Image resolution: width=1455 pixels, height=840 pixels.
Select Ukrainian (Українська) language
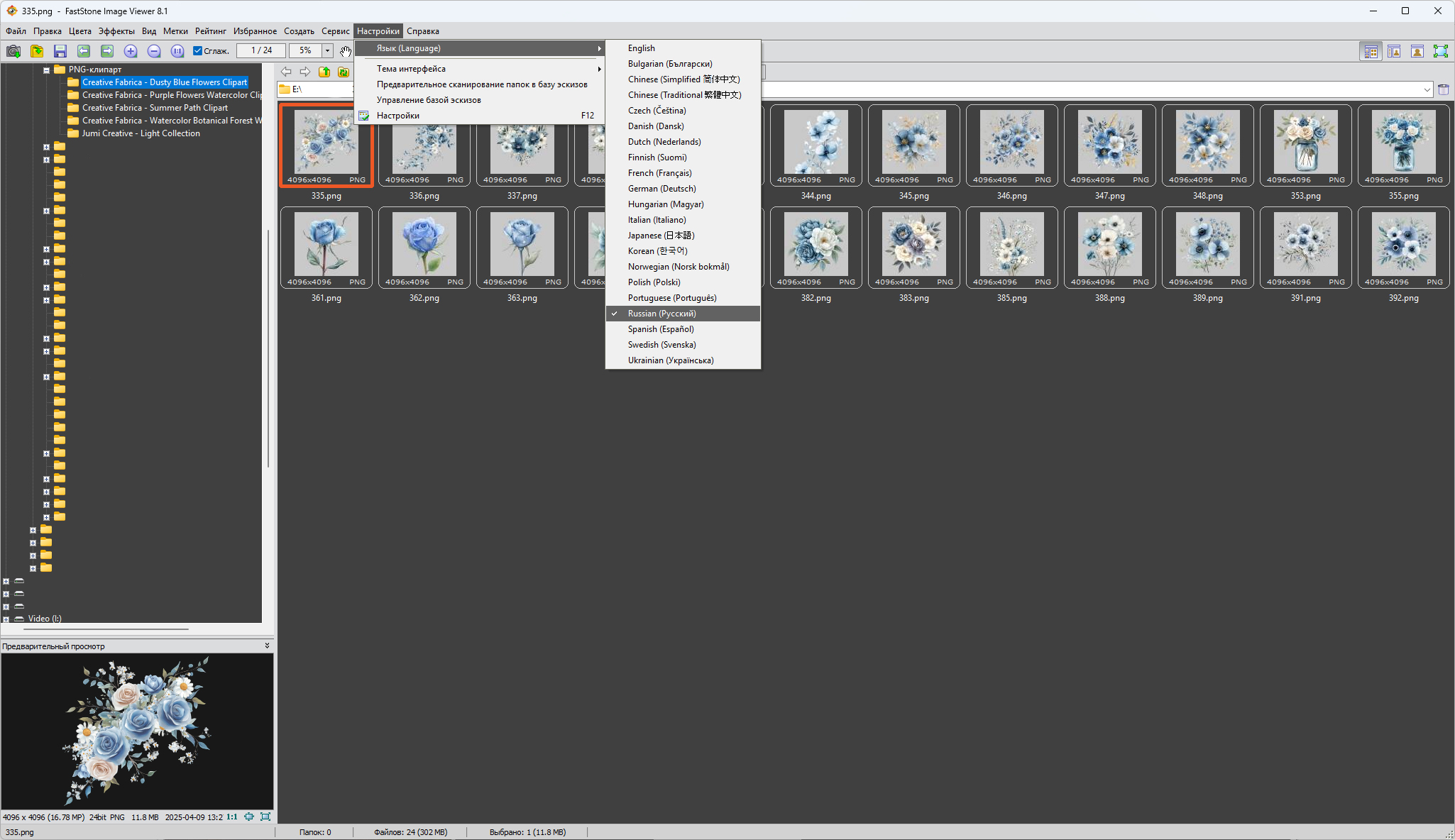pyautogui.click(x=670, y=360)
